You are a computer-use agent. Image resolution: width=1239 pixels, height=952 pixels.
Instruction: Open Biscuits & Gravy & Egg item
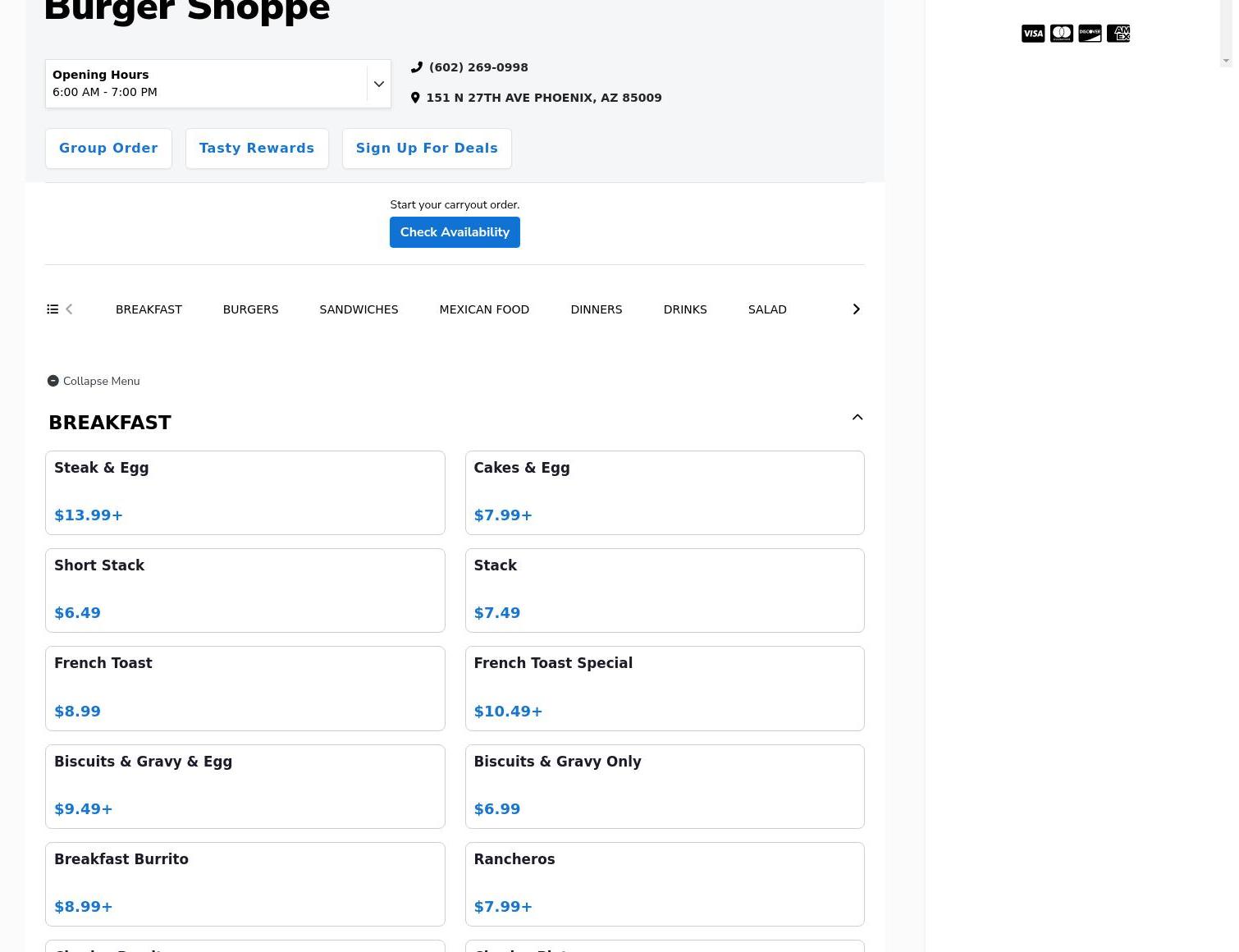click(x=245, y=786)
